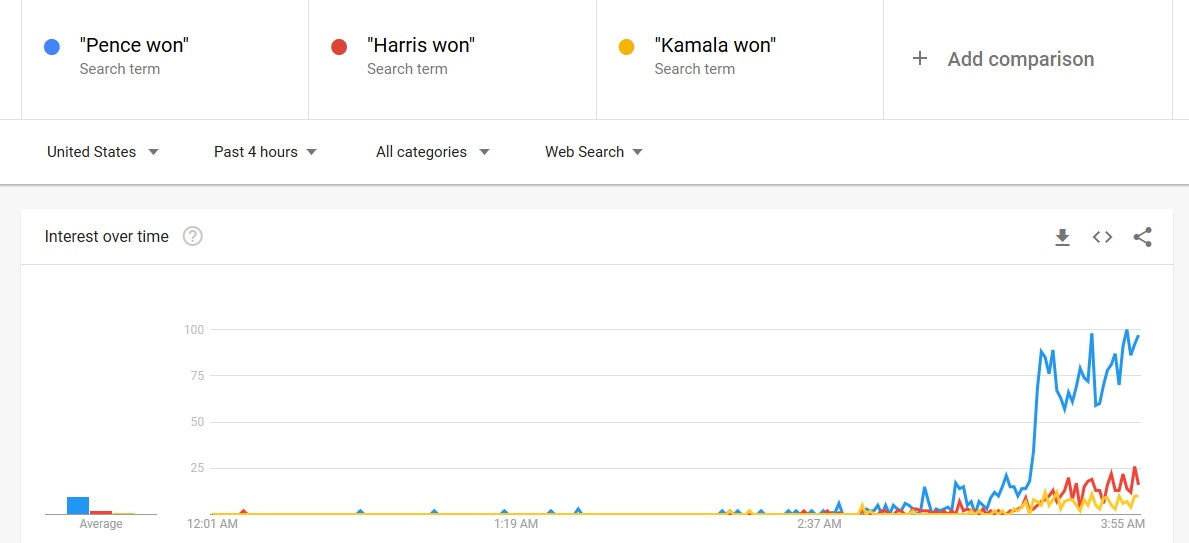Share the interest over time chart
Image resolution: width=1189 pixels, height=543 pixels.
click(1143, 237)
